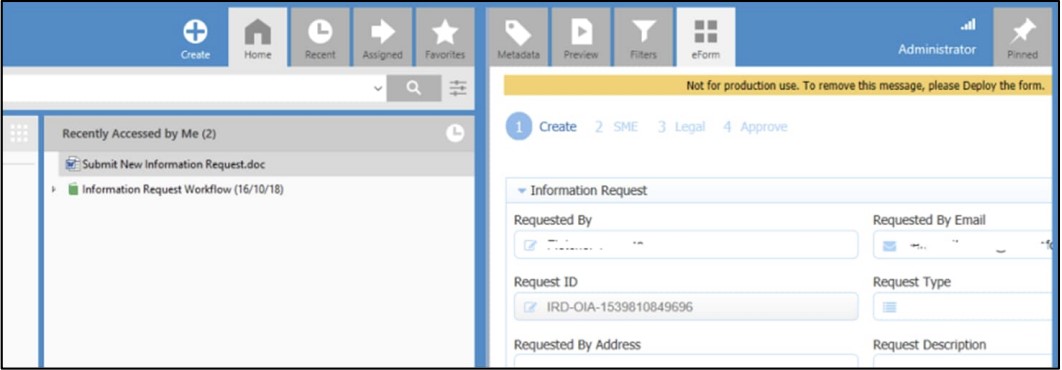Click the signal strength icon above Administrator
Image resolution: width=1062 pixels, height=370 pixels.
point(968,25)
